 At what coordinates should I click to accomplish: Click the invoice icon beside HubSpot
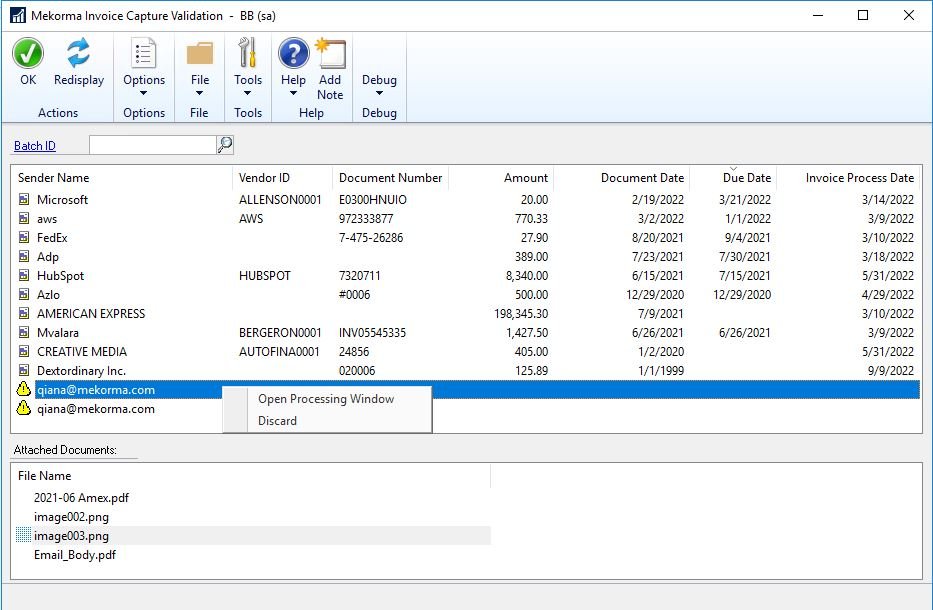24,276
